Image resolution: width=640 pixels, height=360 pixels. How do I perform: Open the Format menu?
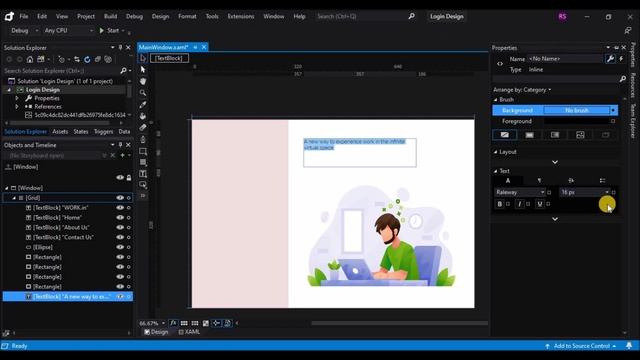[x=187, y=16]
